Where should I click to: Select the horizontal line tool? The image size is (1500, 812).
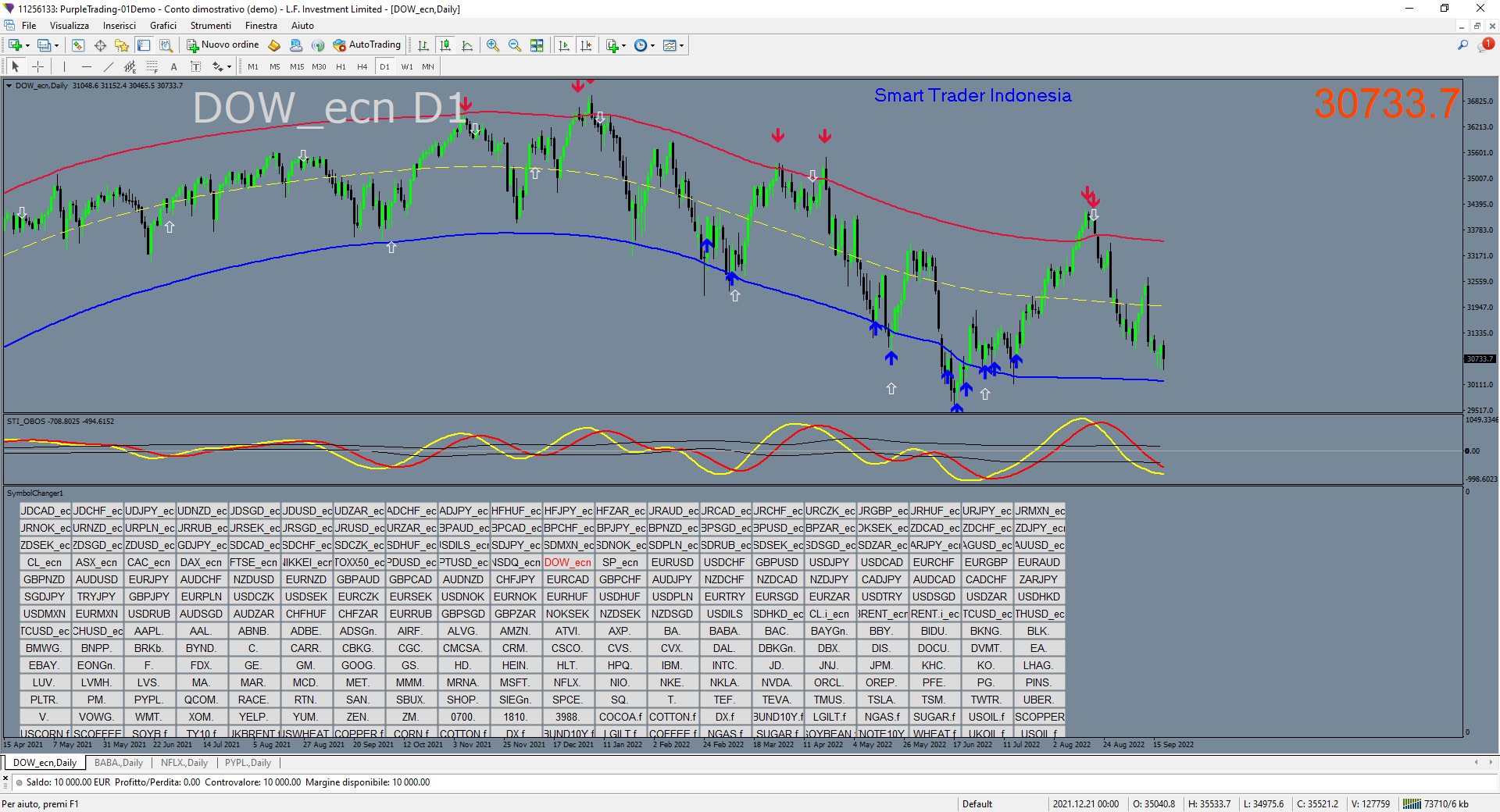click(x=86, y=66)
